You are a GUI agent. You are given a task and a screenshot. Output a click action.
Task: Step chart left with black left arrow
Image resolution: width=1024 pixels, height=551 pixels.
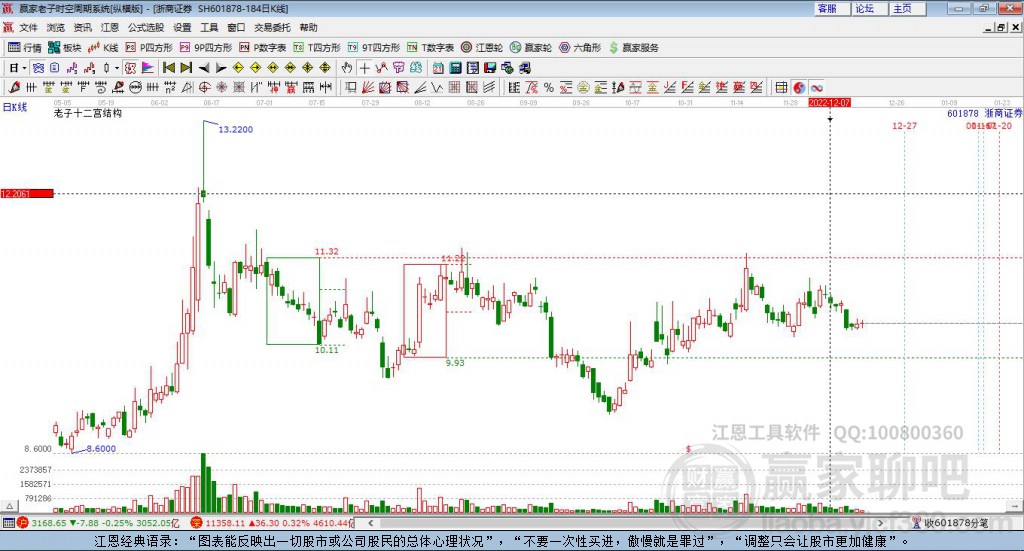coord(204,68)
